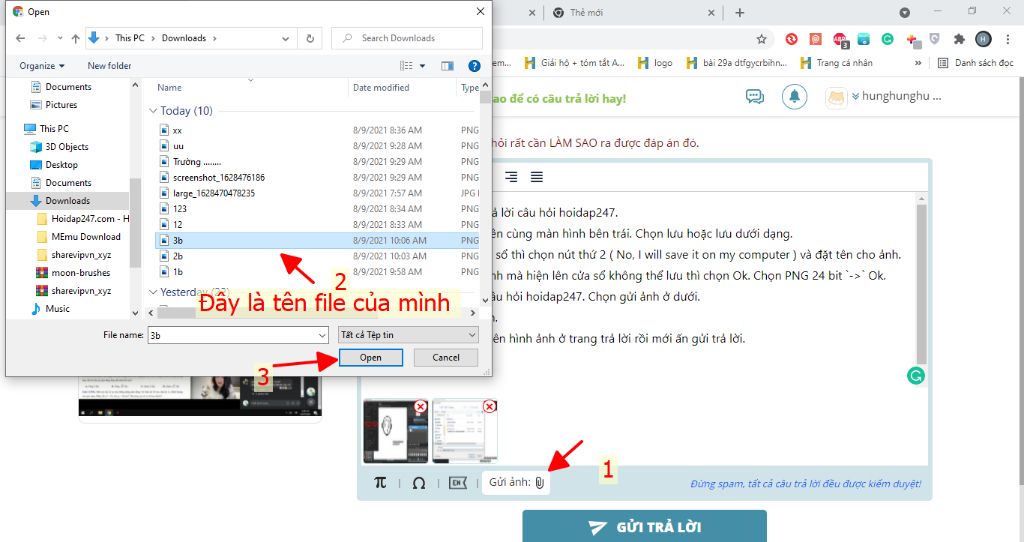Click the Search Downloads field
1024x542 pixels.
[x=407, y=39]
